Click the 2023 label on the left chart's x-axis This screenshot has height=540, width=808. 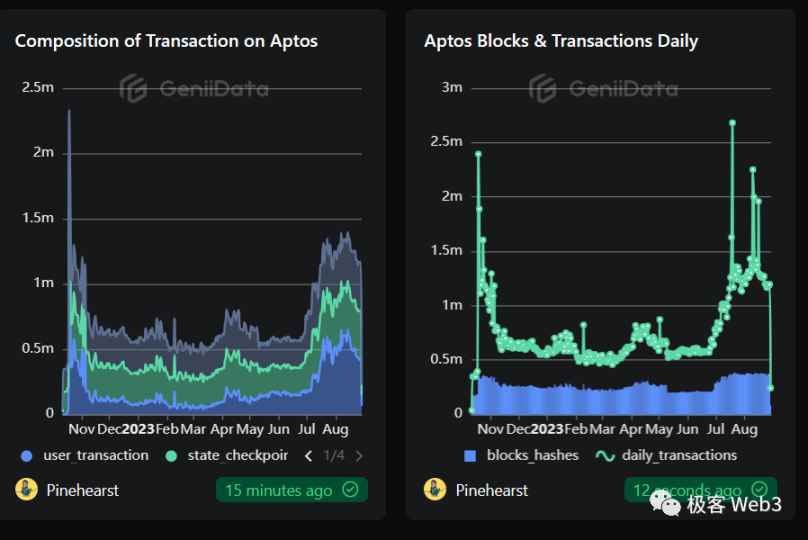coord(138,429)
